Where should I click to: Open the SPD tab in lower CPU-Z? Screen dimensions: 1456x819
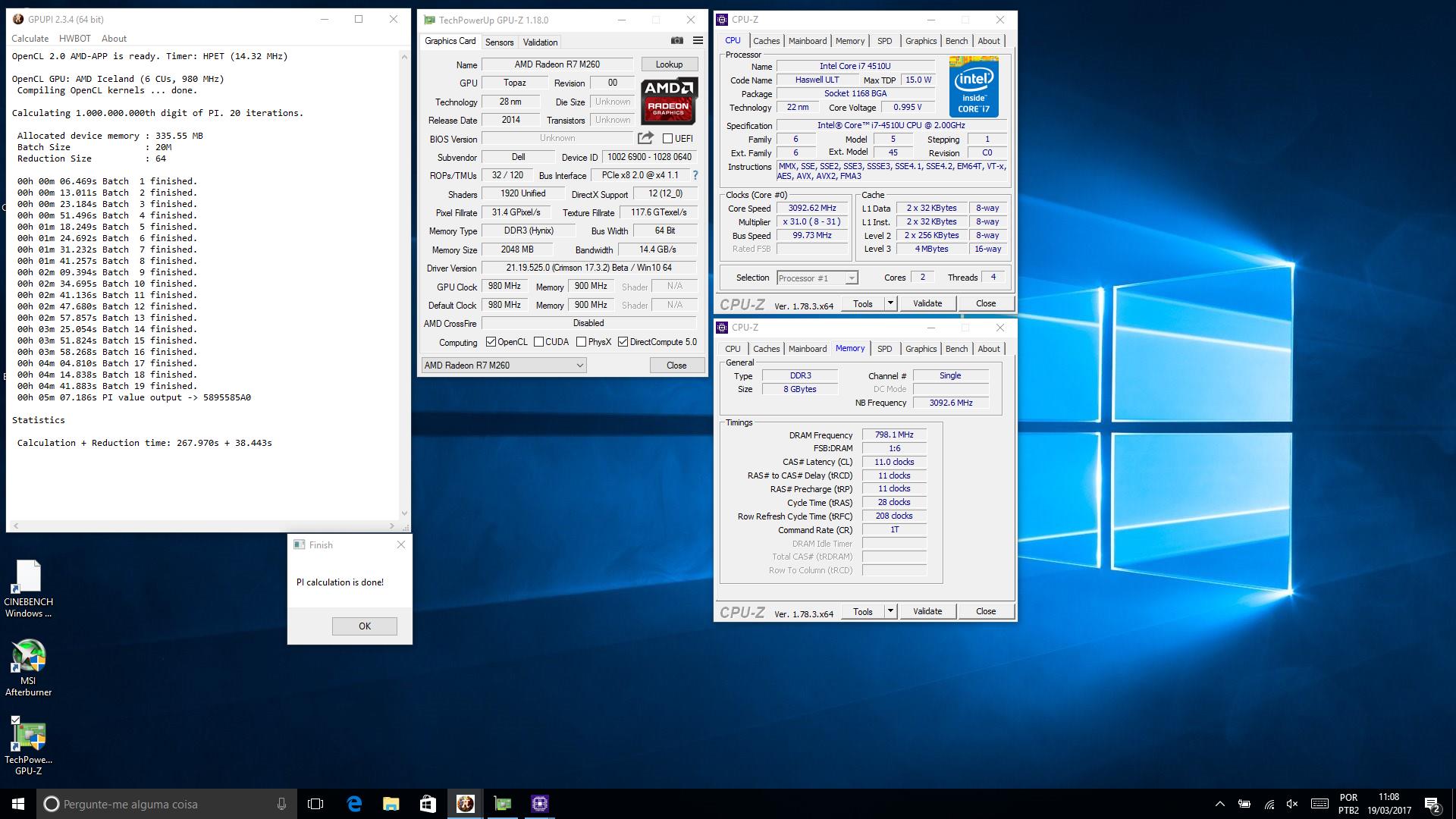(x=884, y=349)
